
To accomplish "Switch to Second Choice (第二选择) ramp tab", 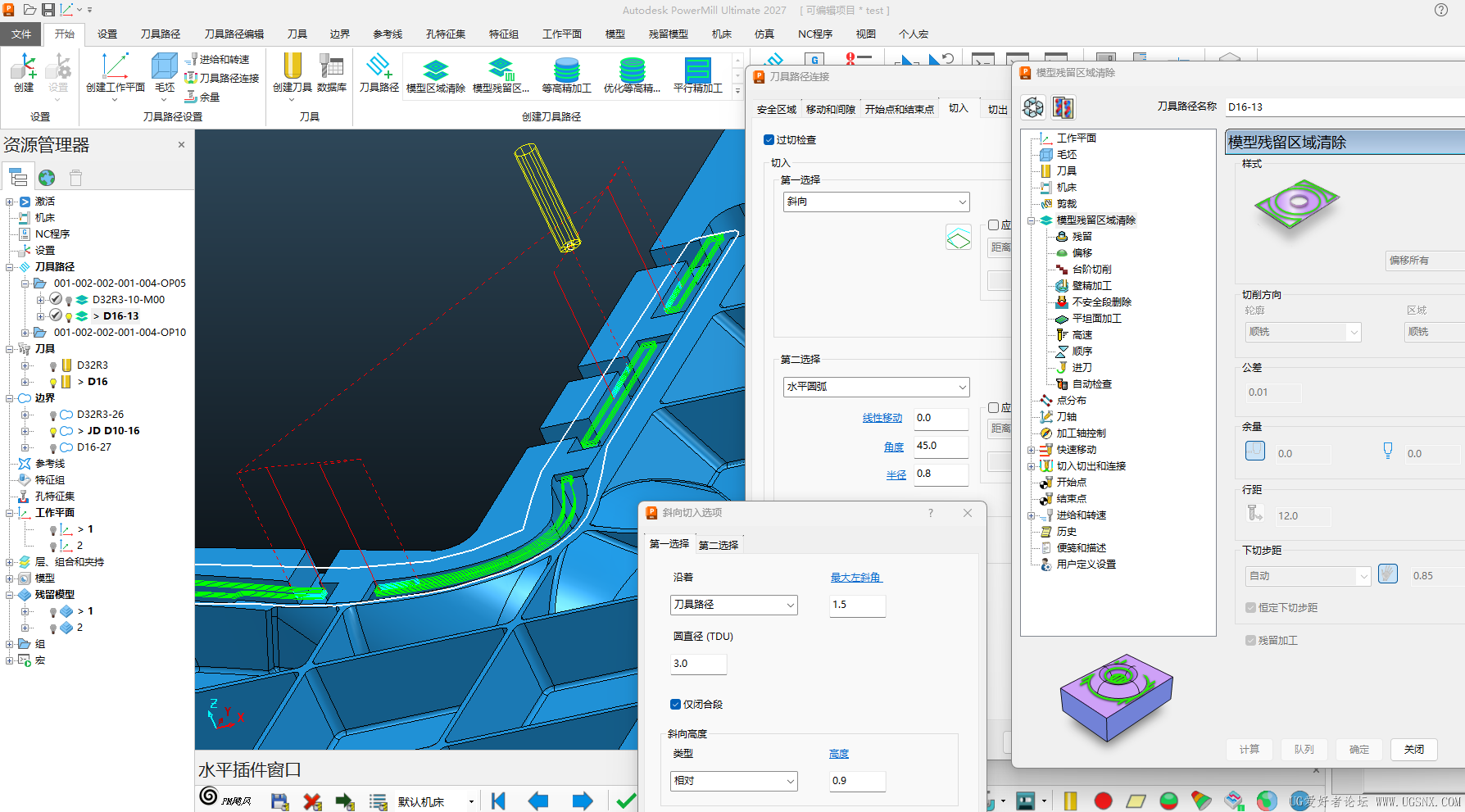I will (x=719, y=545).
